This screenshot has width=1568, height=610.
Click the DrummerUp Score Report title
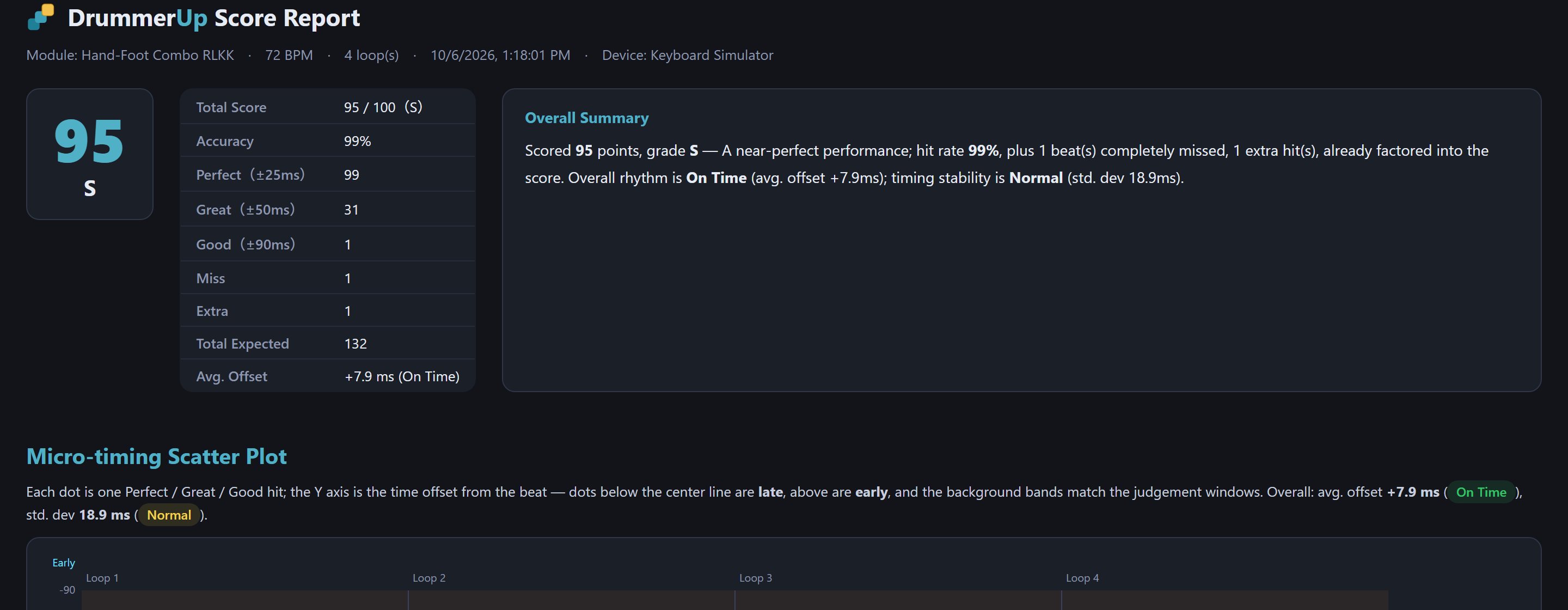click(213, 19)
